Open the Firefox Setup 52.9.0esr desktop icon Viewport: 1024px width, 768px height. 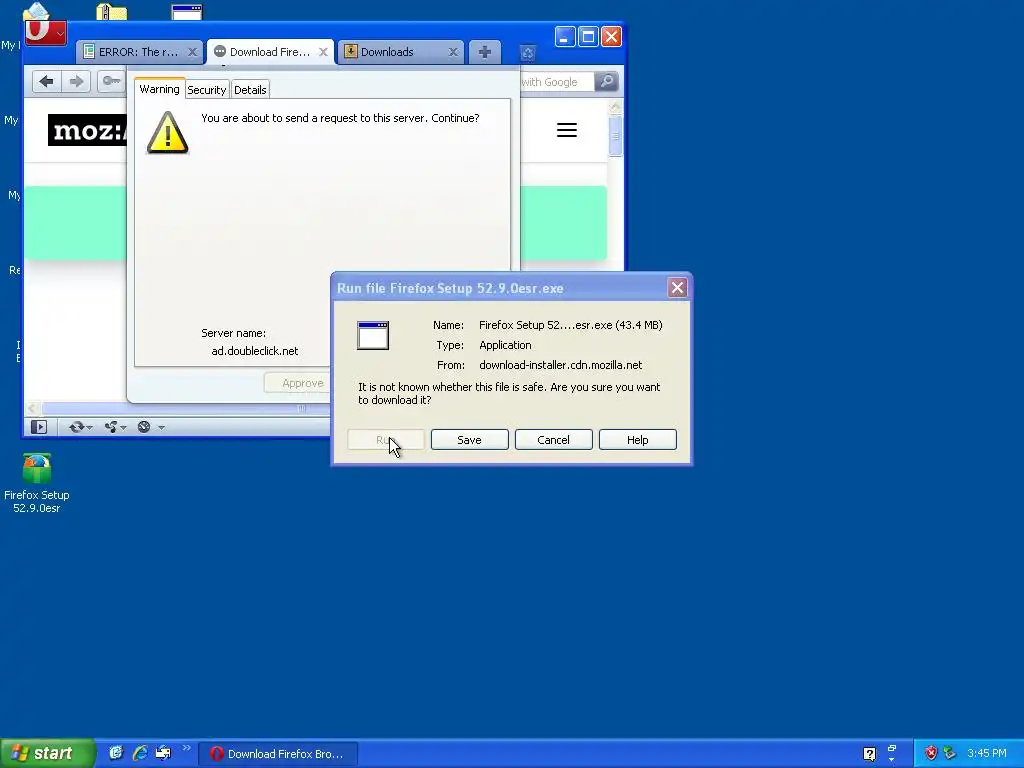[37, 483]
